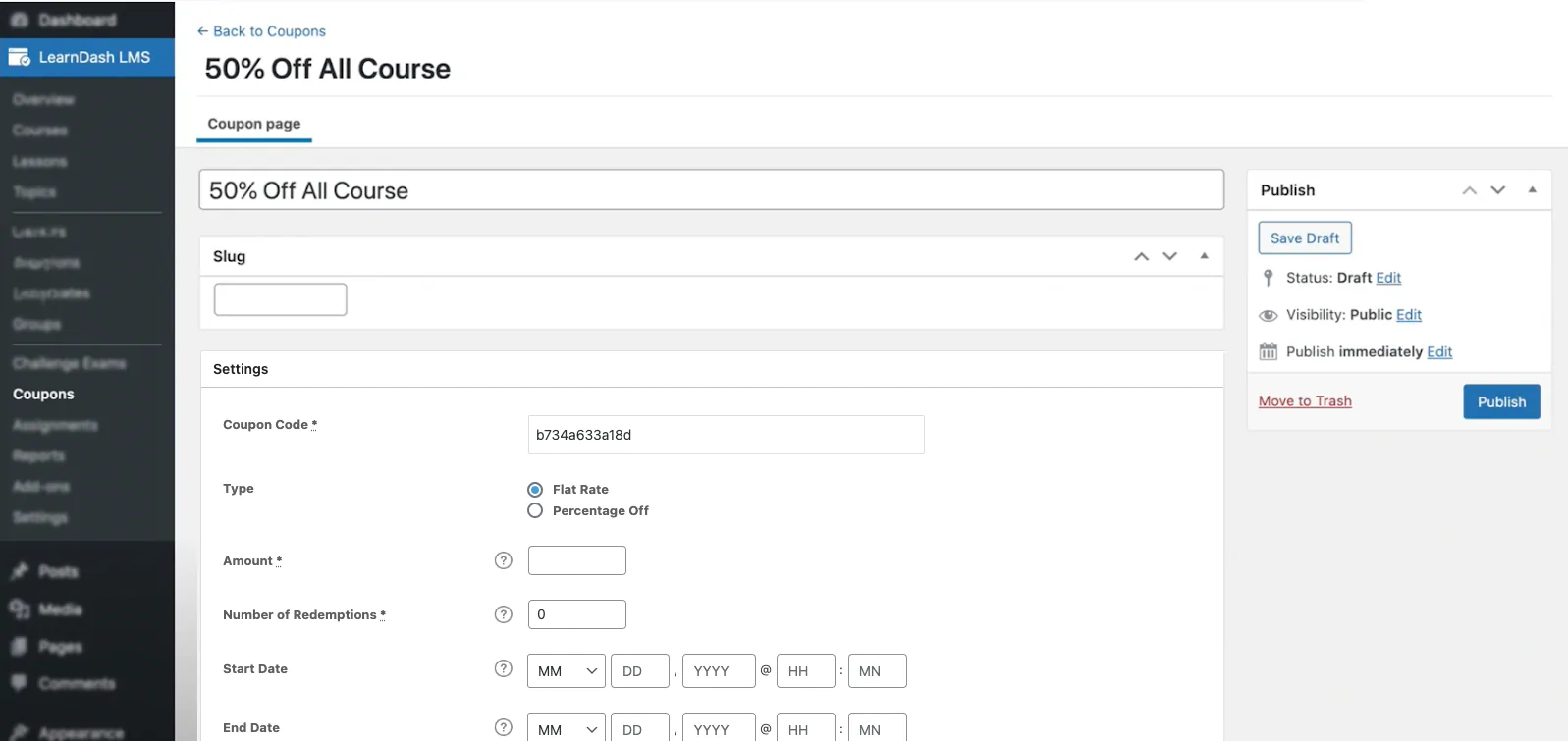Open Coupons in the LearnDash sidebar menu
This screenshot has height=741, width=1568.
coord(43,394)
